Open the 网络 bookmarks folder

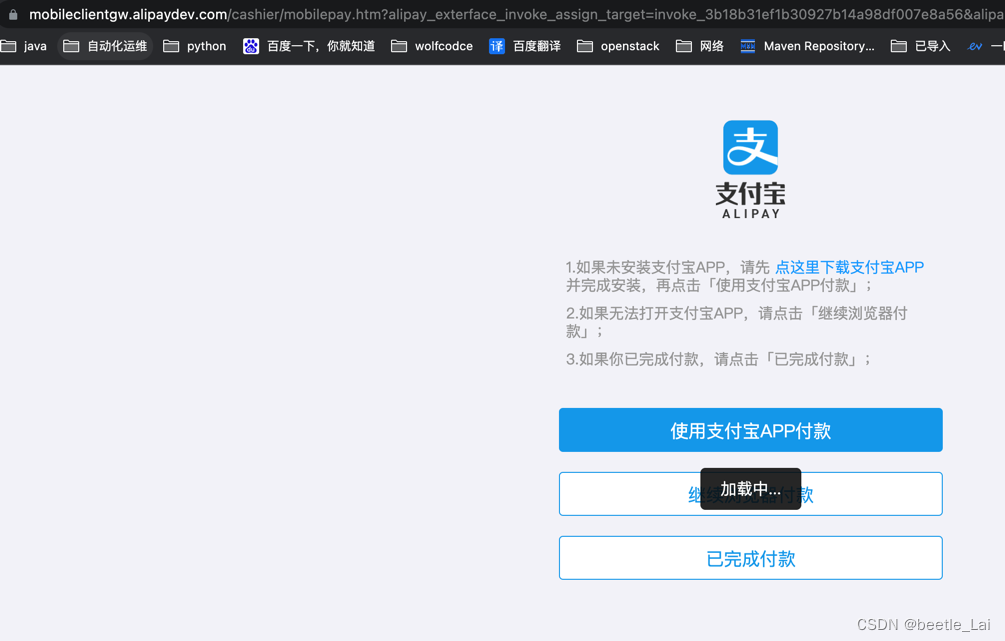(700, 46)
